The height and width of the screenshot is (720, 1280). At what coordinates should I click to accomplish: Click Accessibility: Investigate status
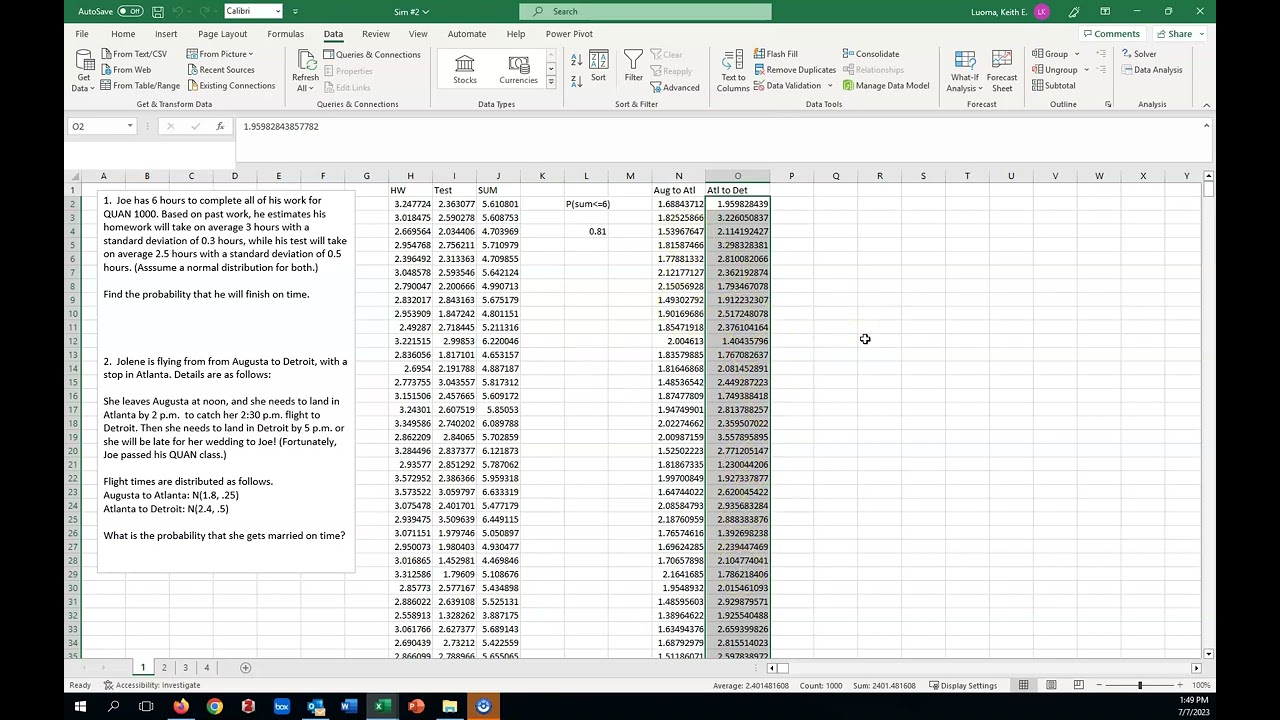pos(152,685)
